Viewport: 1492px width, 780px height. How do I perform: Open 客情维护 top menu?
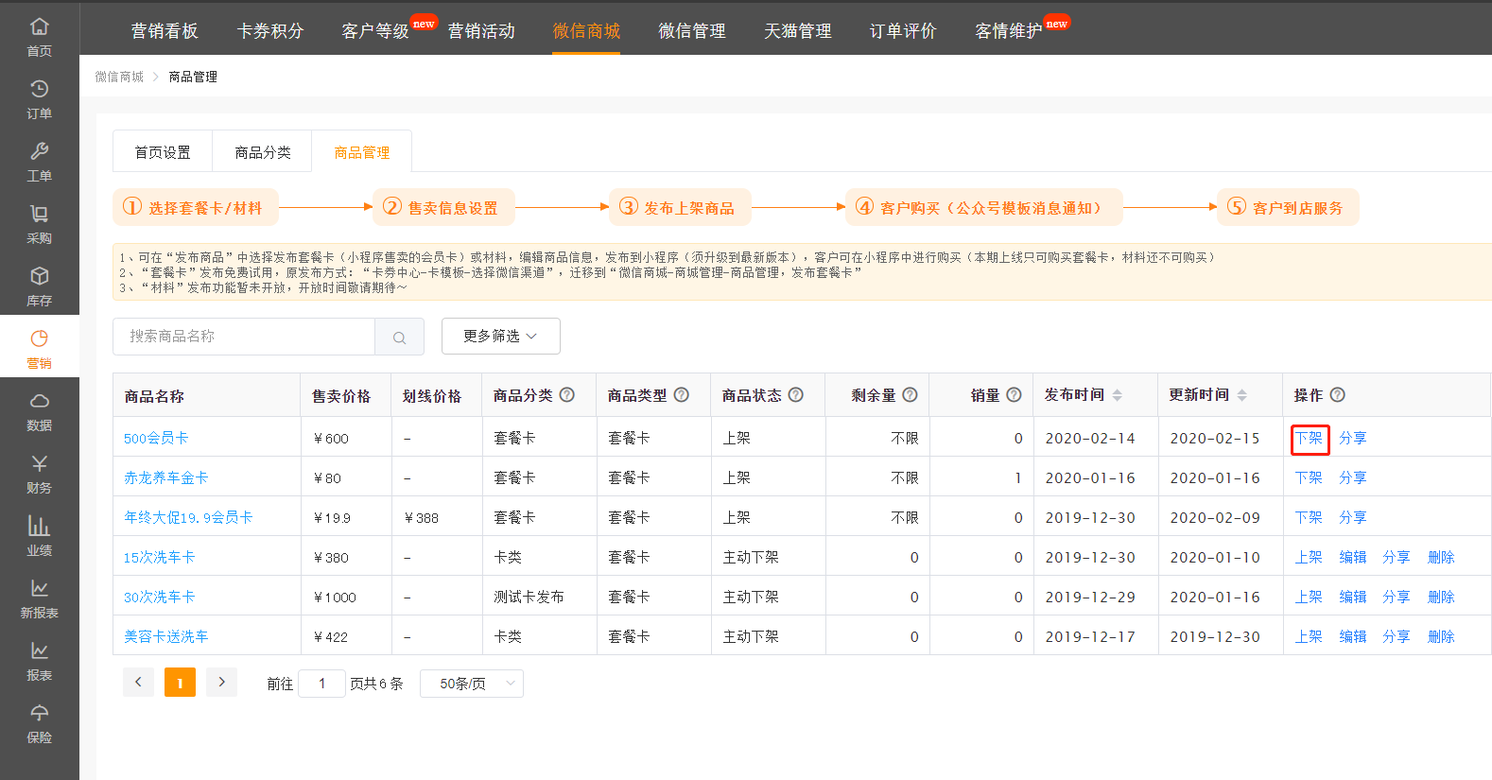(1009, 31)
